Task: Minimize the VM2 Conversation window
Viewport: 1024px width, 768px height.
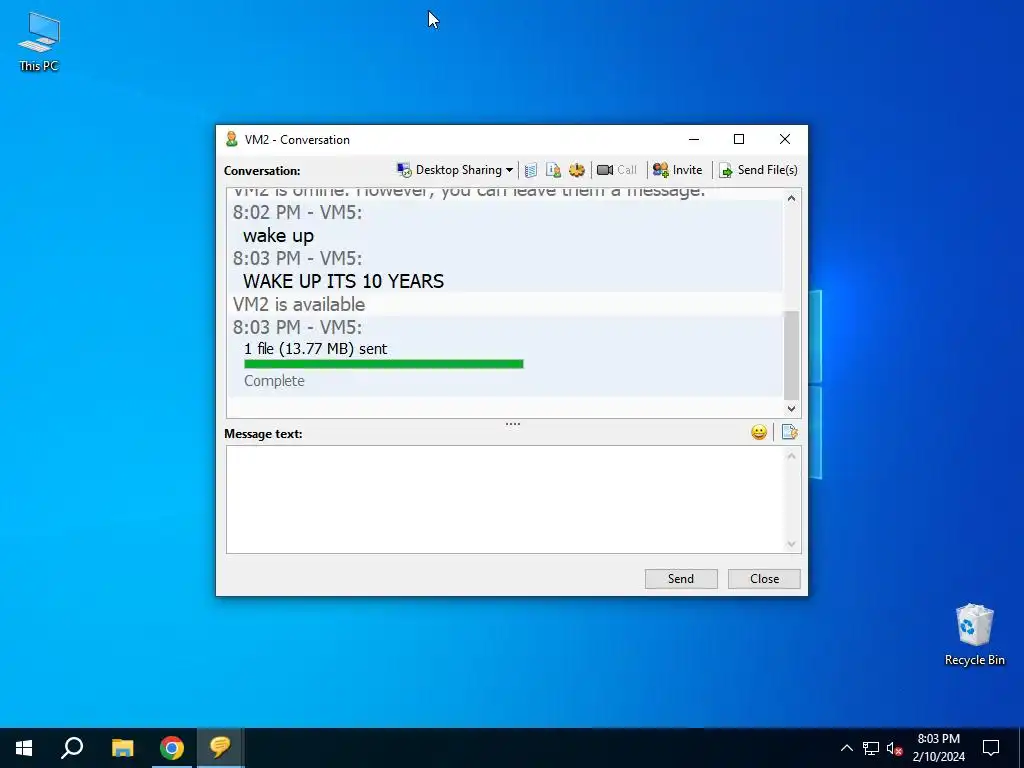Action: tap(694, 139)
